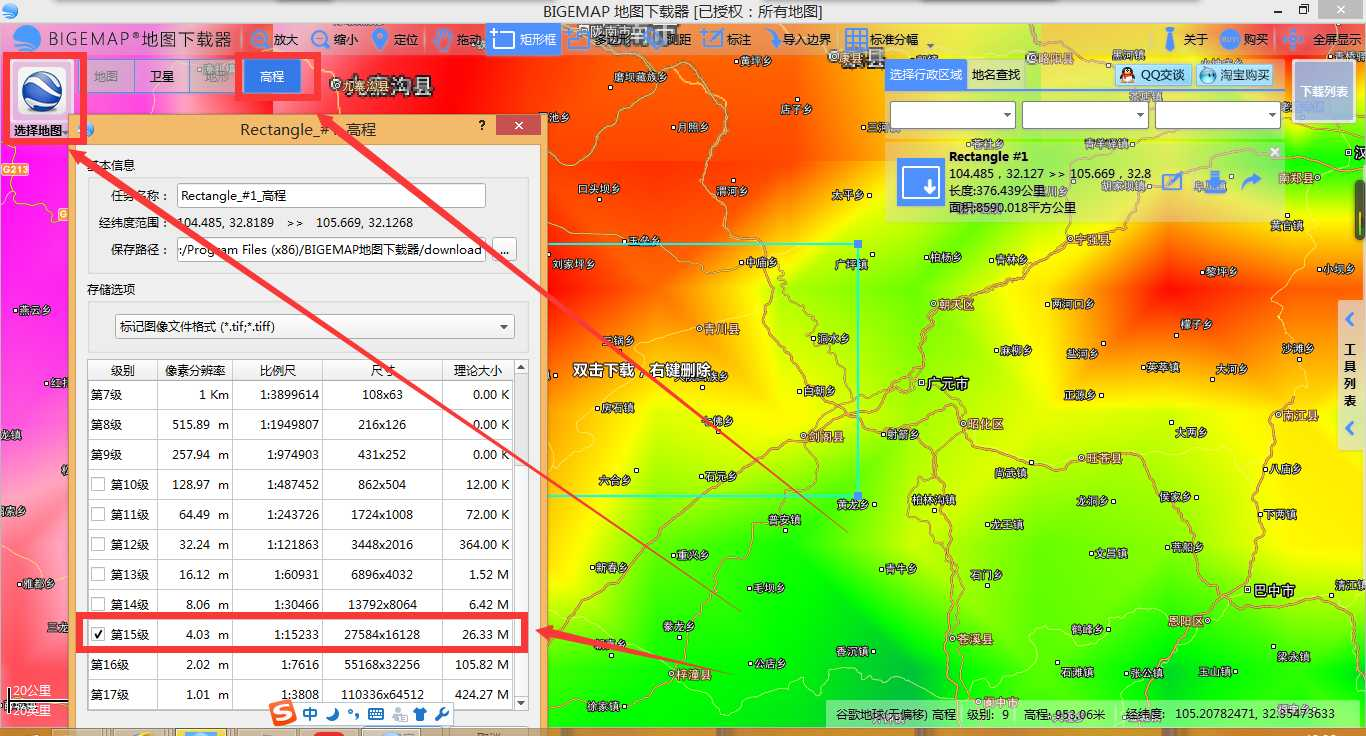Click the 比例尺 column header
Viewport: 1366px width, 736px height.
pyautogui.click(x=277, y=370)
